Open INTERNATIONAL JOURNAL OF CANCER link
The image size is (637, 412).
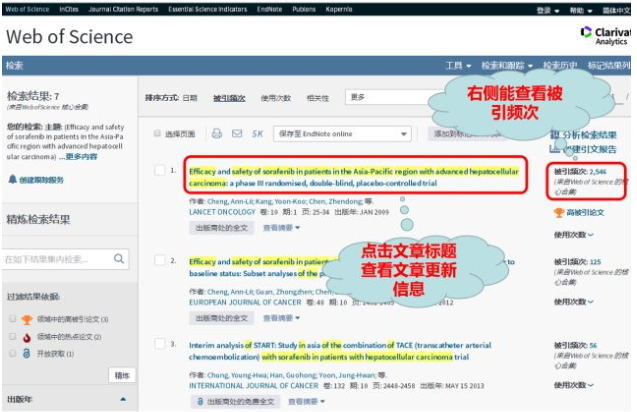pyautogui.click(x=254, y=386)
